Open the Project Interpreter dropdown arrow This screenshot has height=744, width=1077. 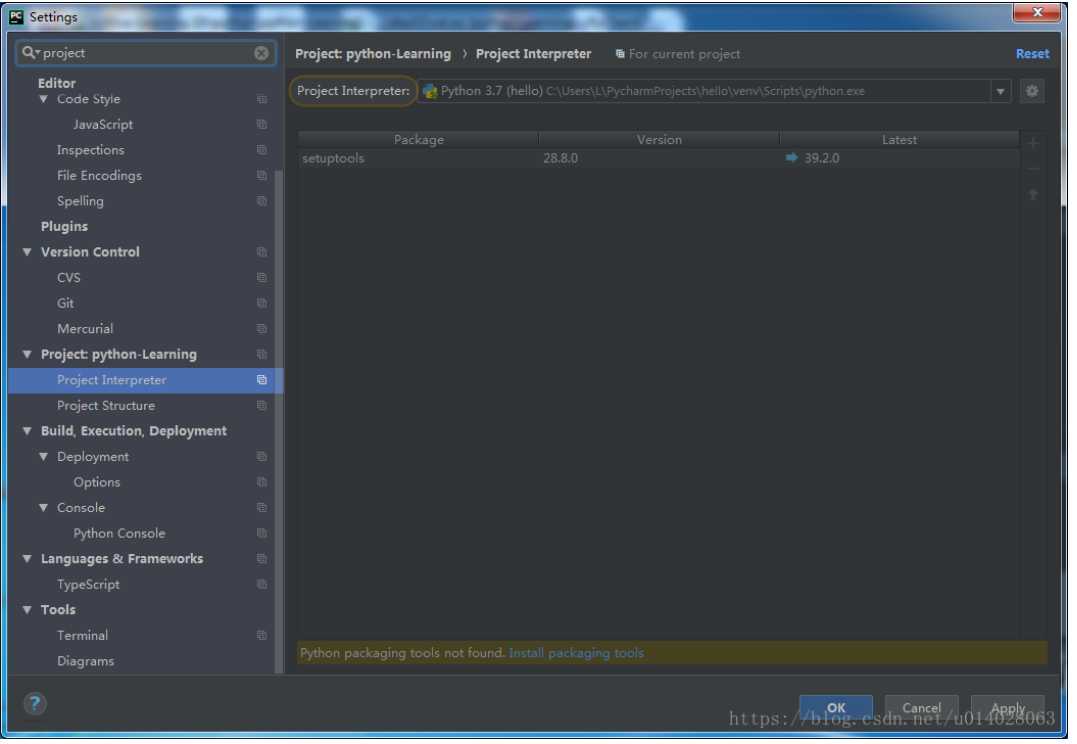point(1000,91)
